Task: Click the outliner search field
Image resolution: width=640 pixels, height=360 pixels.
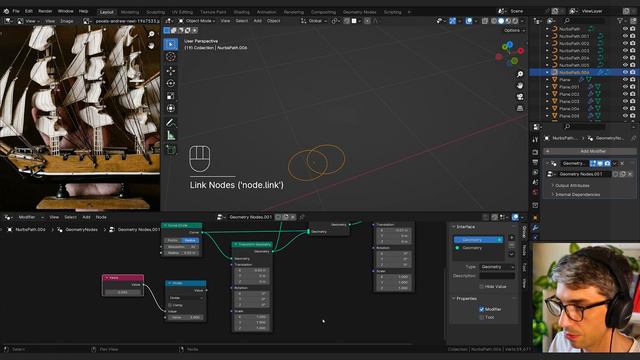Action: coord(584,20)
